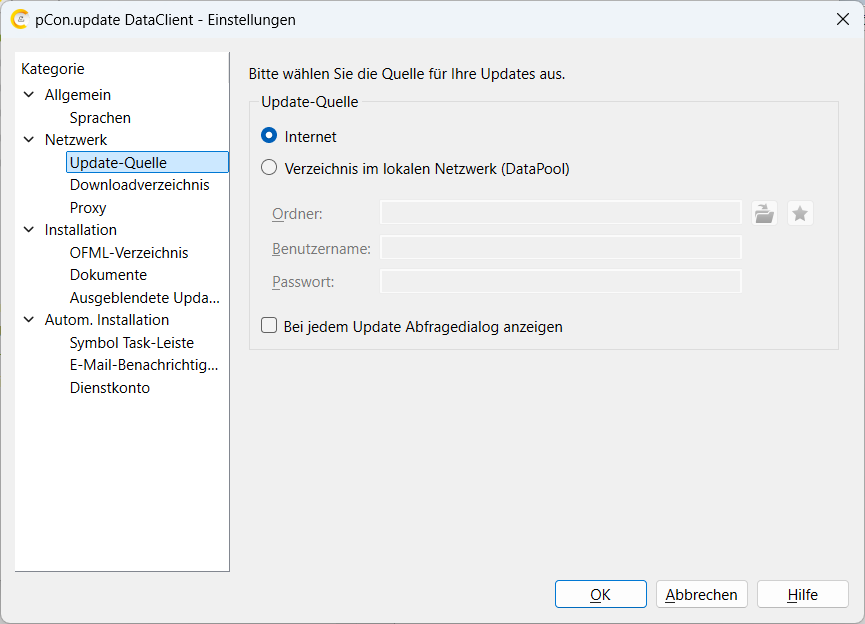Open the OFML-Verzeichnis category
This screenshot has width=865, height=624.
pos(129,253)
